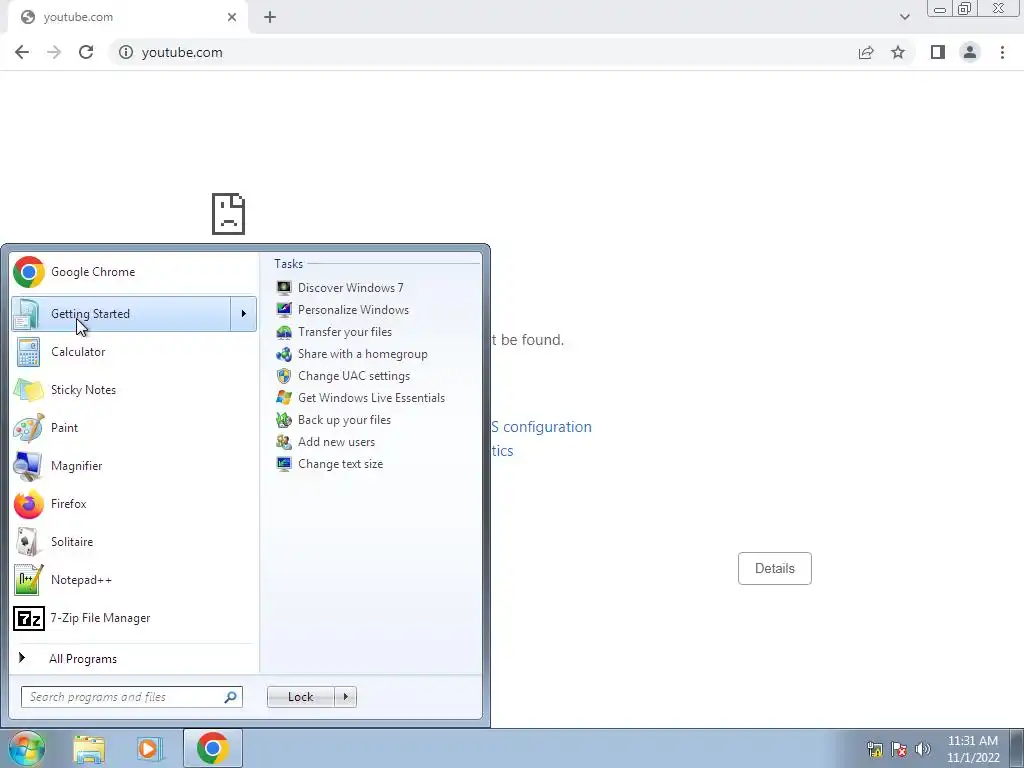
Task: Reload the youtube.com page
Action: click(x=86, y=52)
